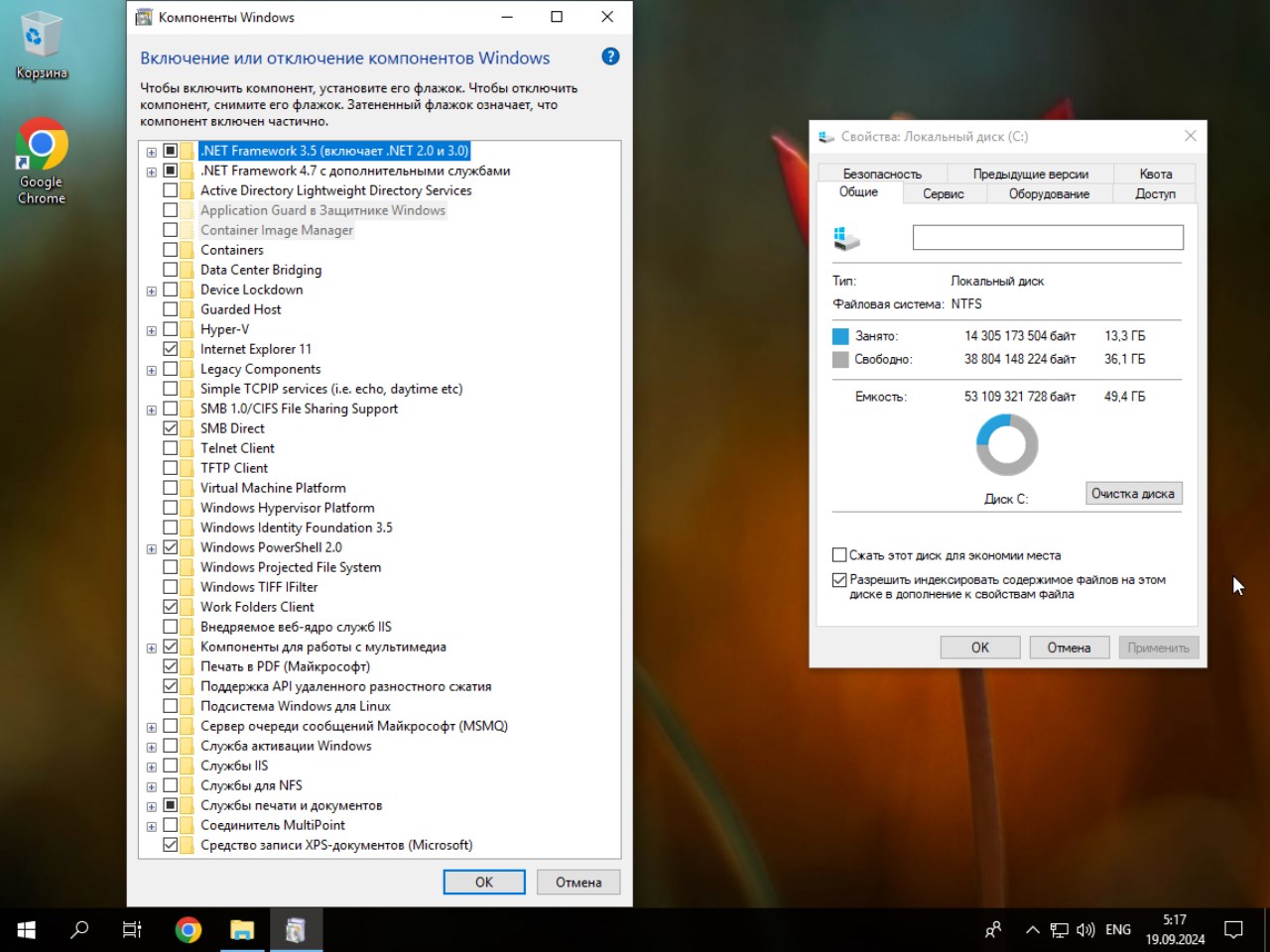The width and height of the screenshot is (1270, 952).
Task: Expand the Legacy Components node
Action: pyautogui.click(x=152, y=370)
